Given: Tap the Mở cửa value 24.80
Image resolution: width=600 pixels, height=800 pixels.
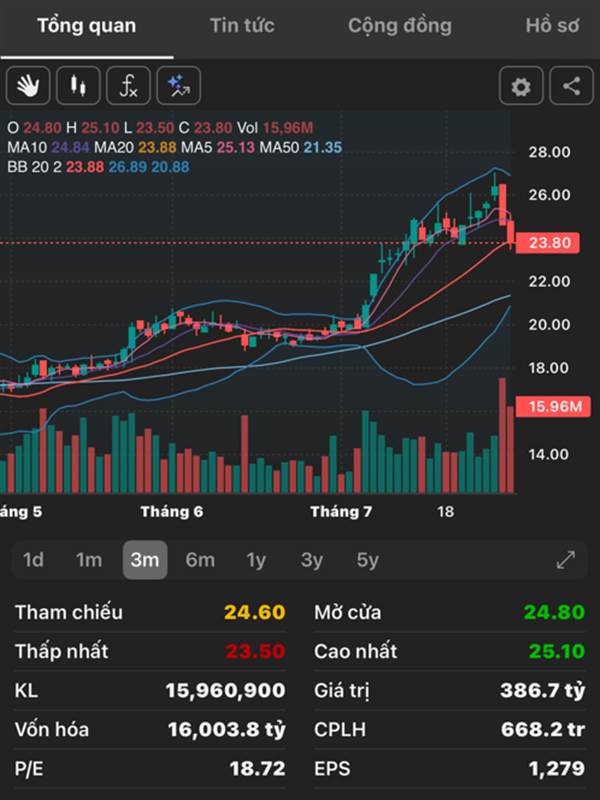Looking at the screenshot, I should coord(554,612).
